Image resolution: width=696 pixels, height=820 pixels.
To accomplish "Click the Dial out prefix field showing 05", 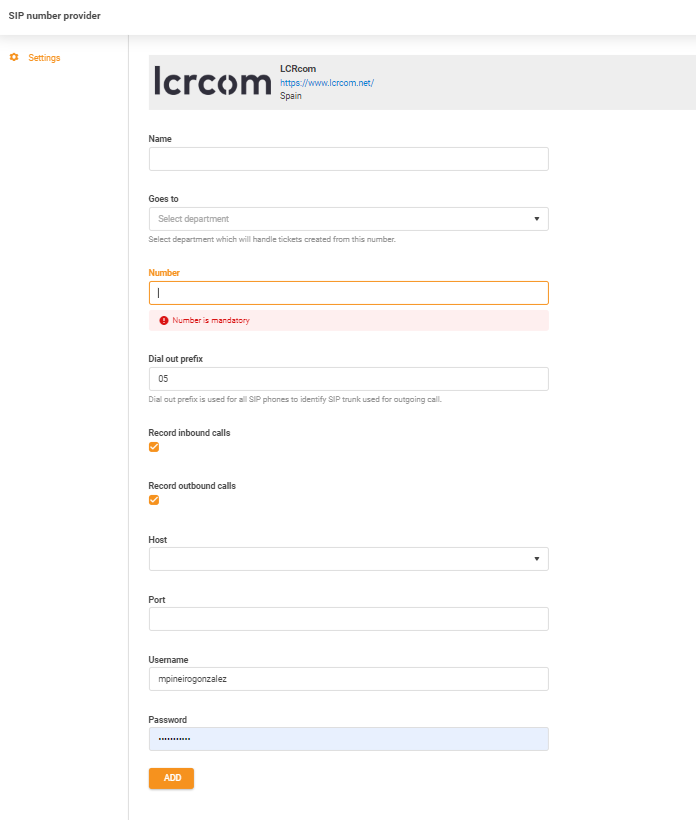I will click(348, 378).
